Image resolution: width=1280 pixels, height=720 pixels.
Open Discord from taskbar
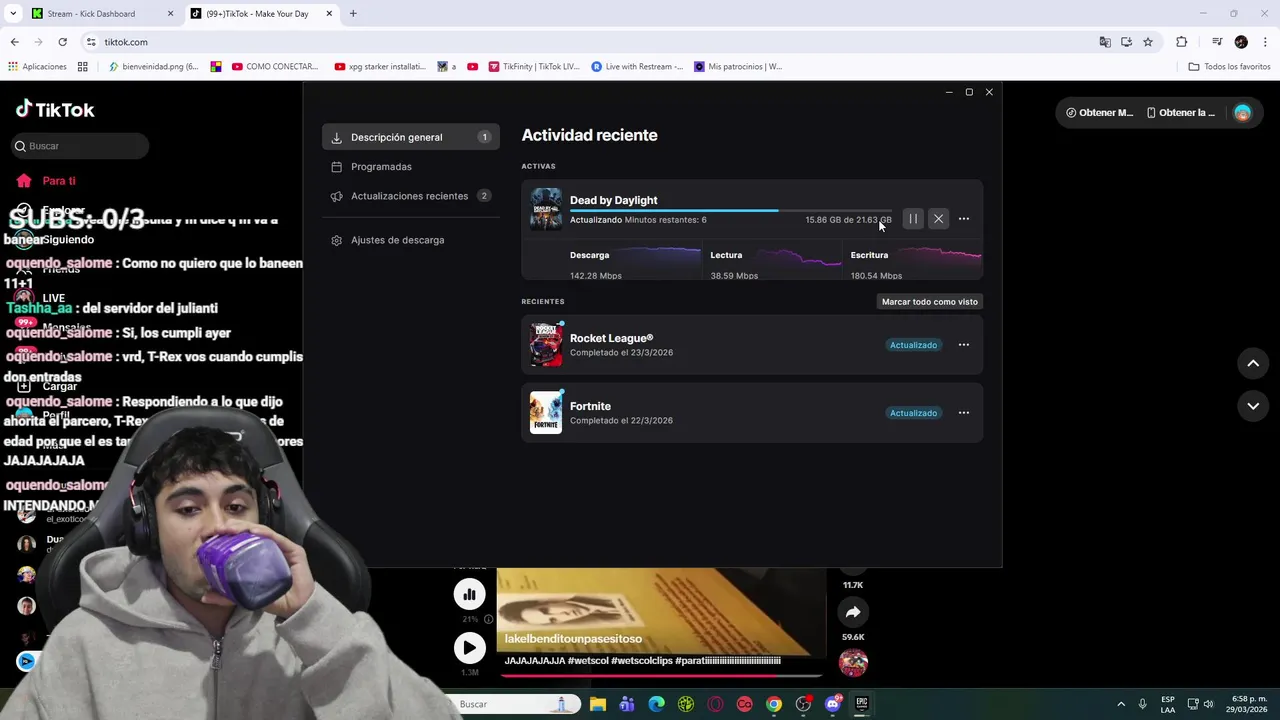833,704
